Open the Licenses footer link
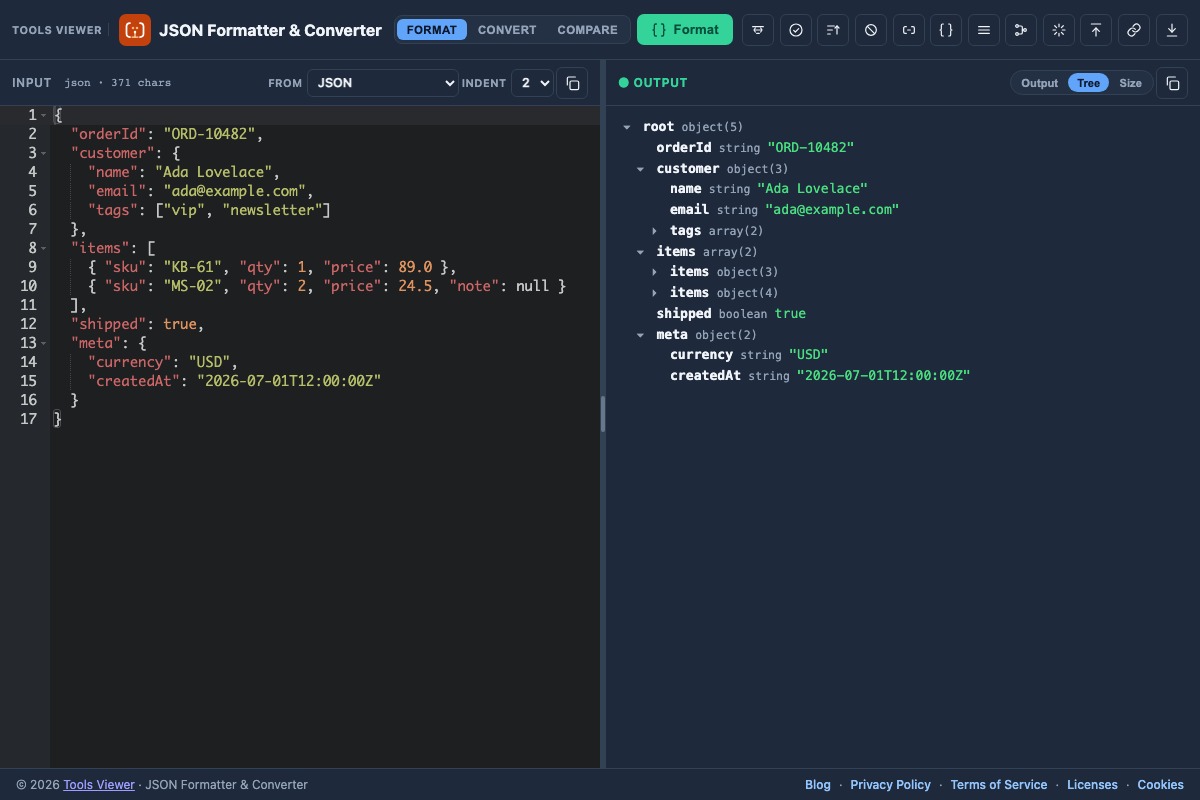 tap(1092, 785)
